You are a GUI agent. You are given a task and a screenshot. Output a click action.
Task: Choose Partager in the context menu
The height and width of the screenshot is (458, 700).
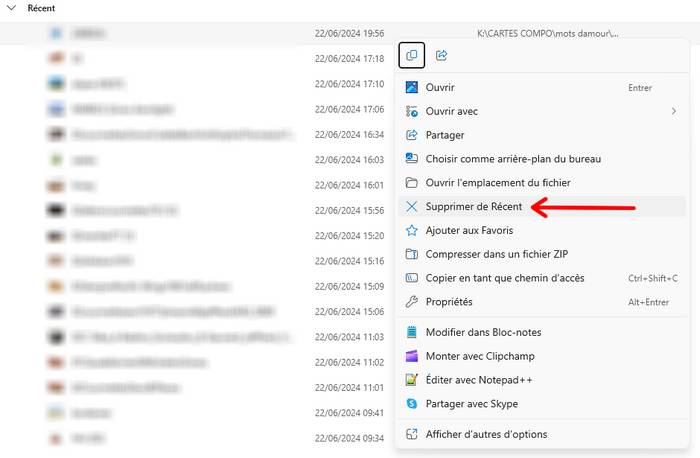pos(542,135)
